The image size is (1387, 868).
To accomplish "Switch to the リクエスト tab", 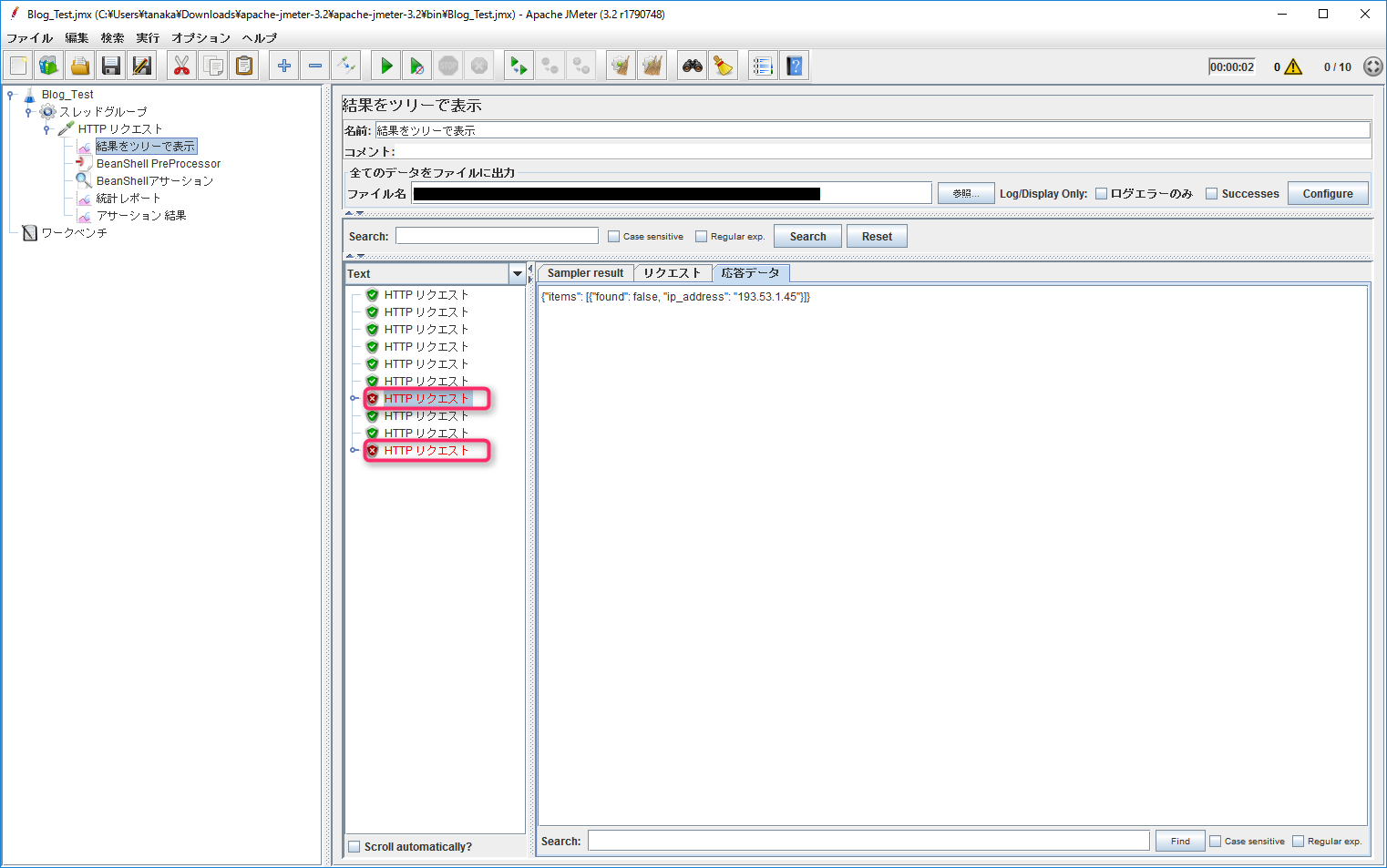I will click(673, 273).
